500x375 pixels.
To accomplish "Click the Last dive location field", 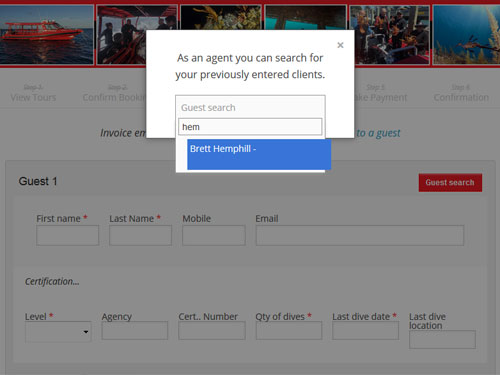I will click(x=442, y=340).
